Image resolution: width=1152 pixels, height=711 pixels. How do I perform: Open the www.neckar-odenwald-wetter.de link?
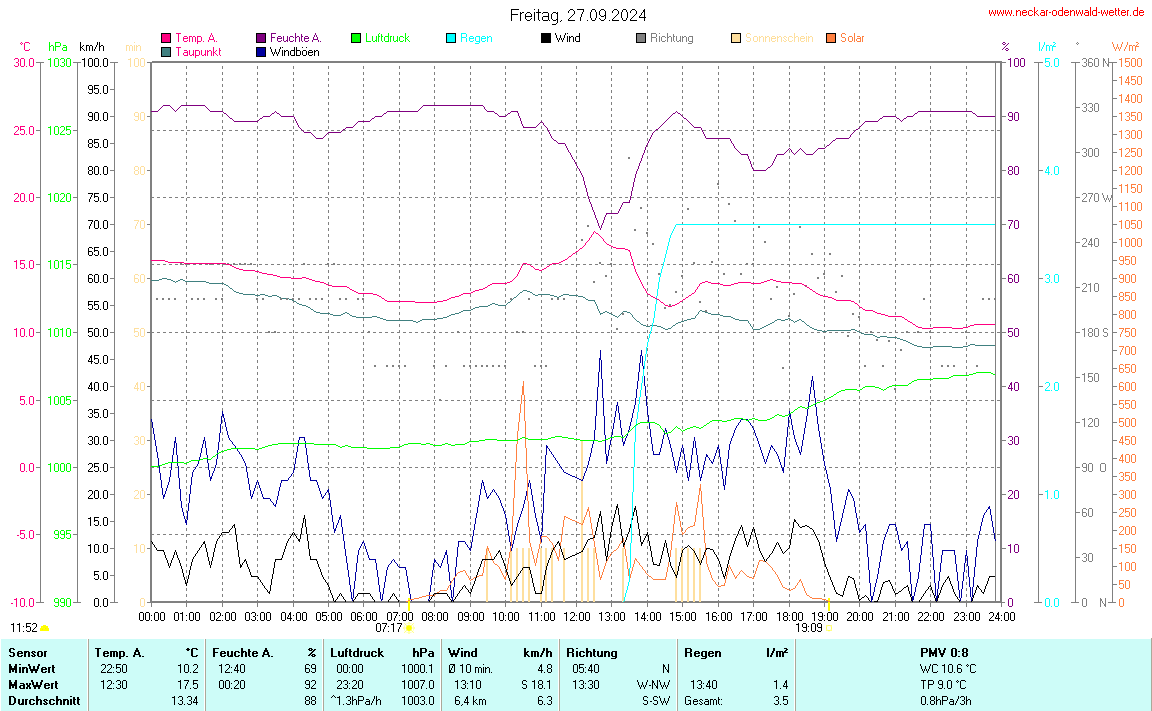point(1066,13)
